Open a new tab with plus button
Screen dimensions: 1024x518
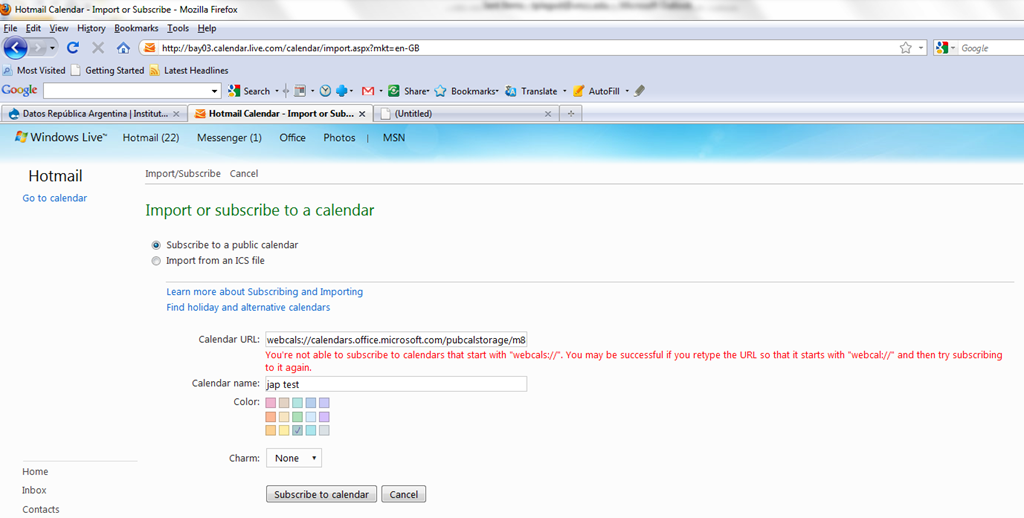[x=571, y=114]
